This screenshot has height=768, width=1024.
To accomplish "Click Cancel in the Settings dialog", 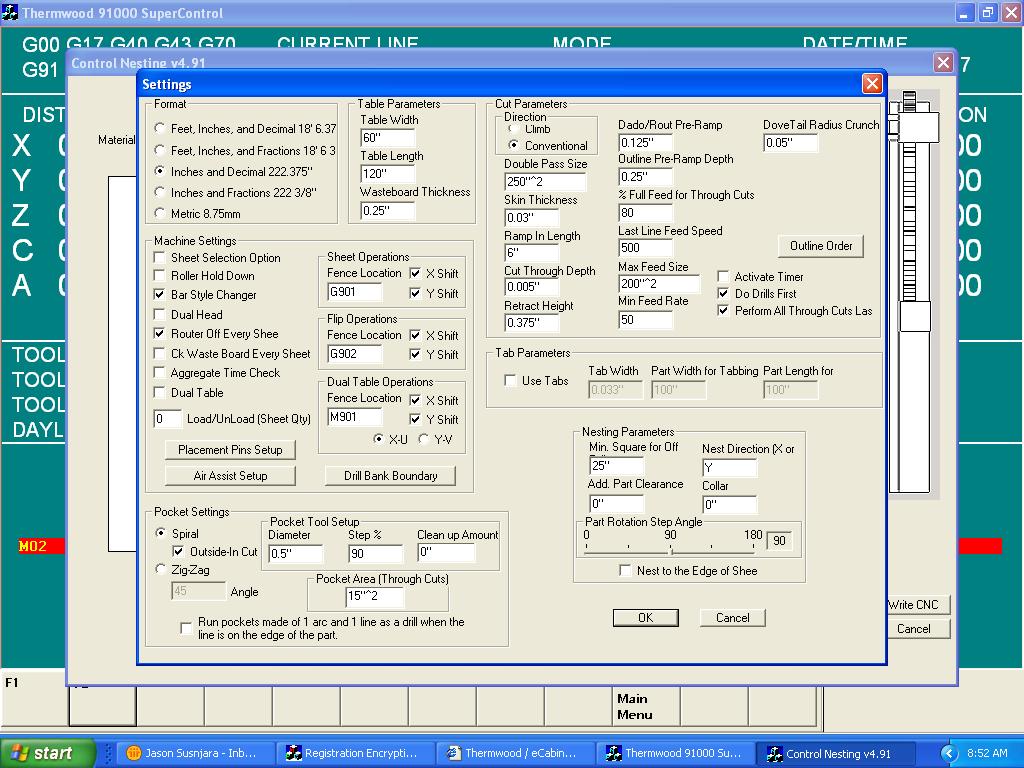I will coord(732,617).
